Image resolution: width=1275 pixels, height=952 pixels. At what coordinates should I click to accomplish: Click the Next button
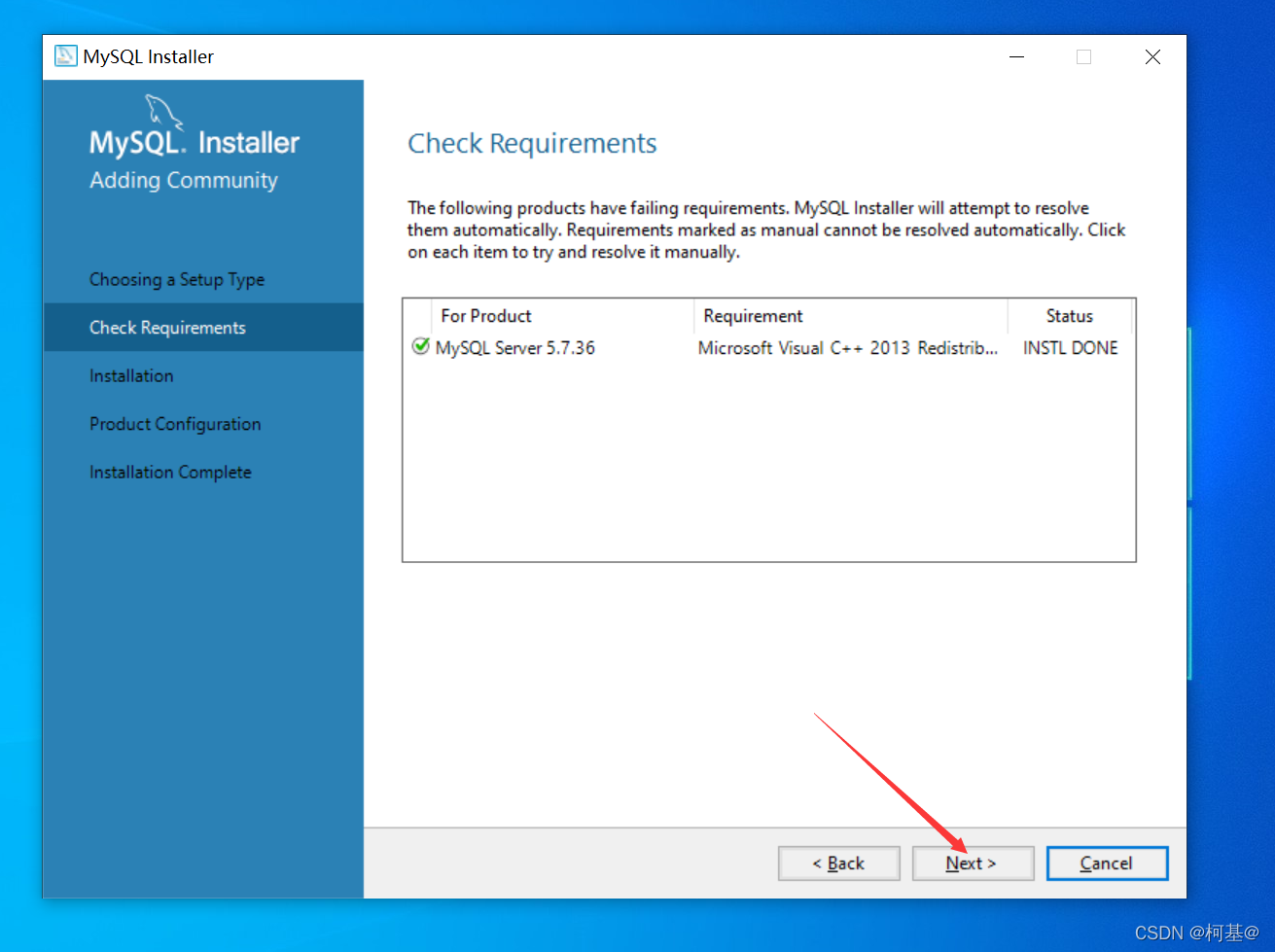coord(973,864)
